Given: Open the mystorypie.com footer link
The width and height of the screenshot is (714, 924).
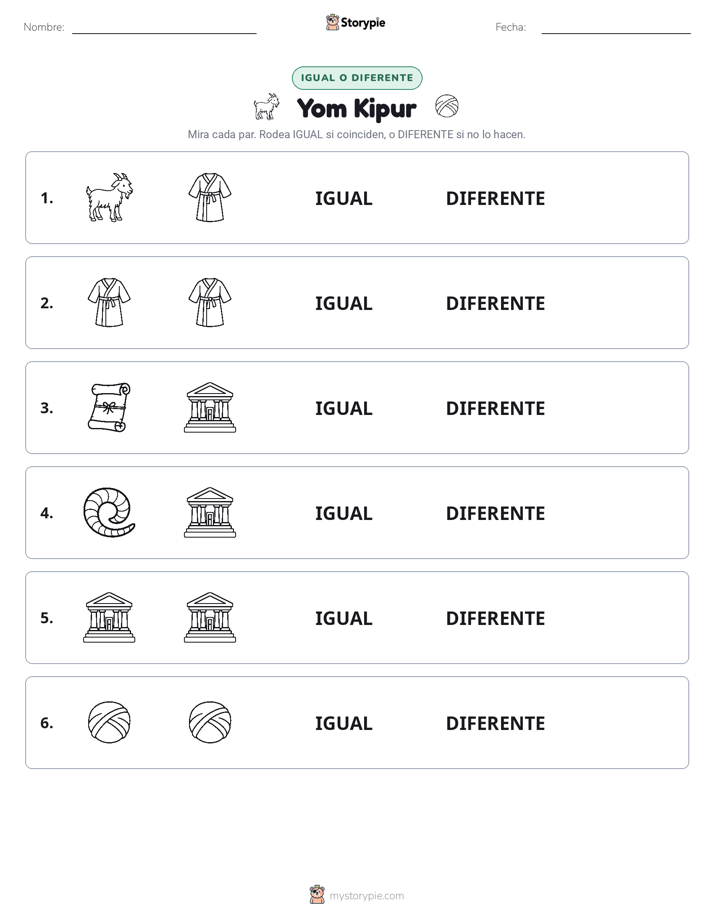Looking at the screenshot, I should point(366,896).
